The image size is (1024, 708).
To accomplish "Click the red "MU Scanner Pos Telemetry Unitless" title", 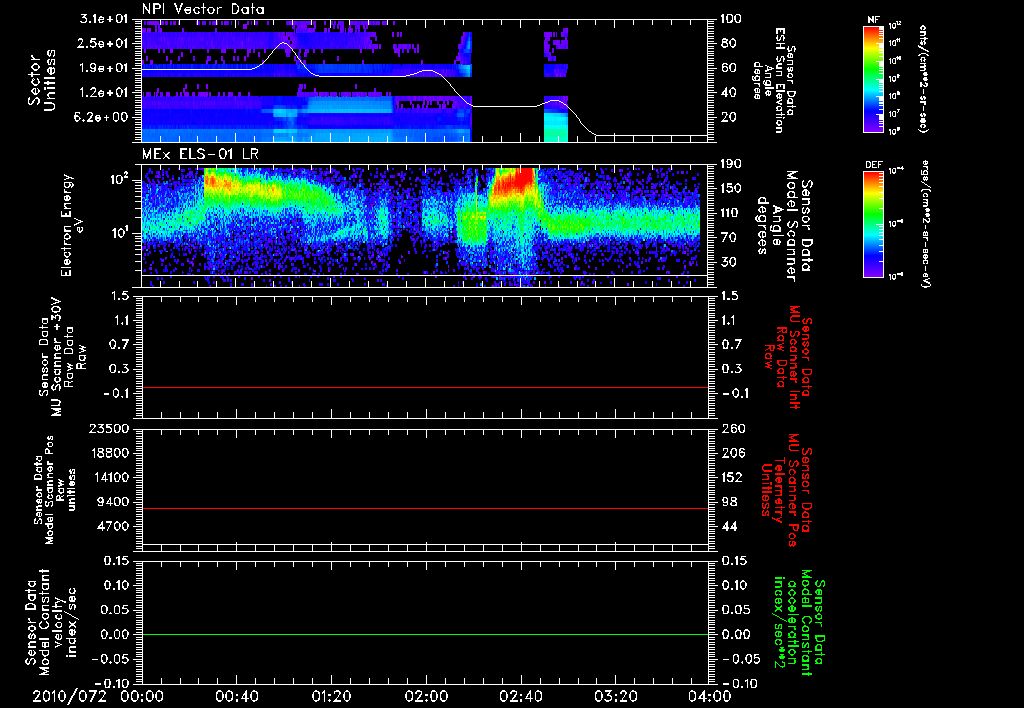I will [786, 491].
